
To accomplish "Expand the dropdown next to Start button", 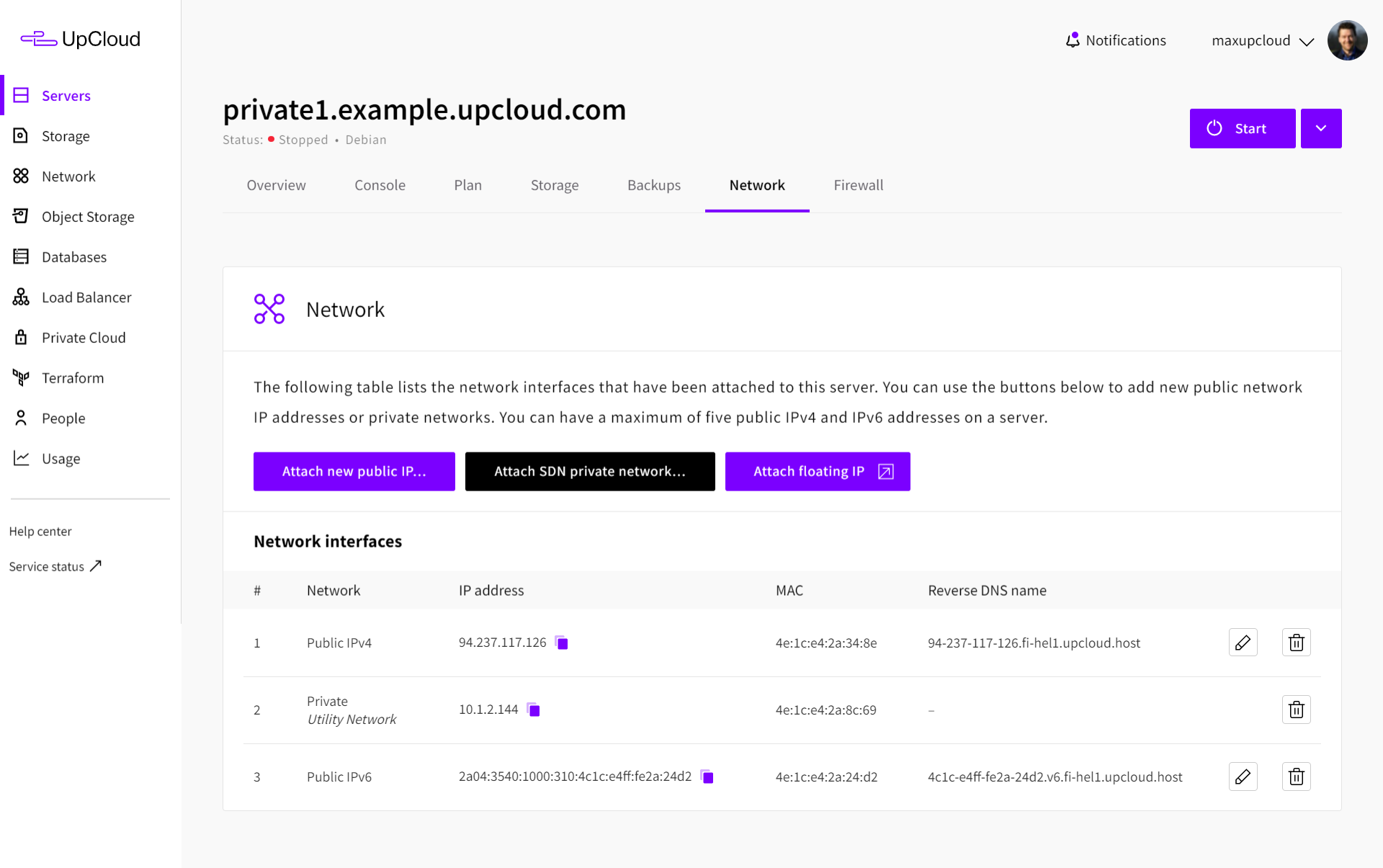I will pyautogui.click(x=1321, y=128).
